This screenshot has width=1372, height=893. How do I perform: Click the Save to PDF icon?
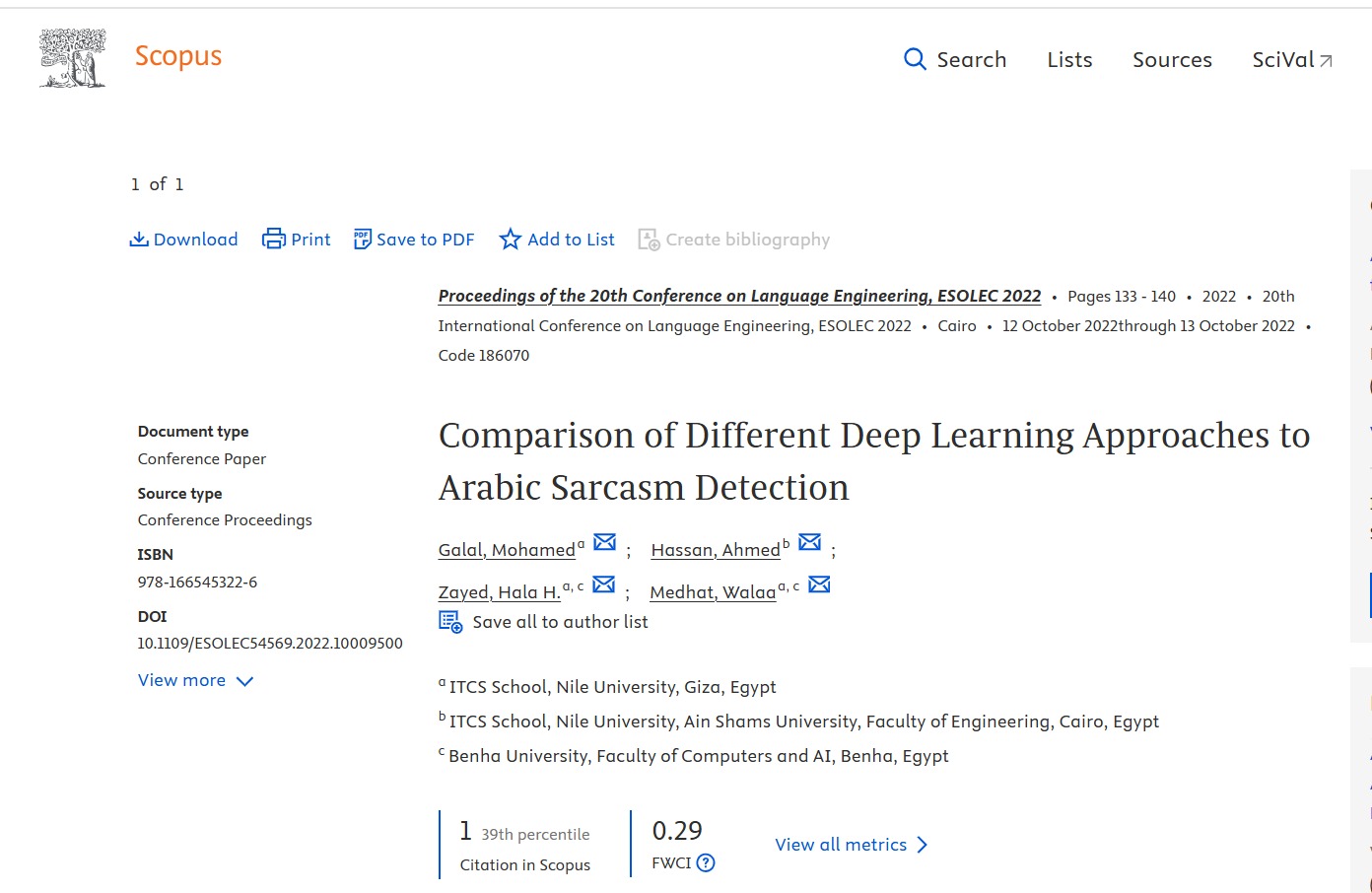pyautogui.click(x=363, y=240)
